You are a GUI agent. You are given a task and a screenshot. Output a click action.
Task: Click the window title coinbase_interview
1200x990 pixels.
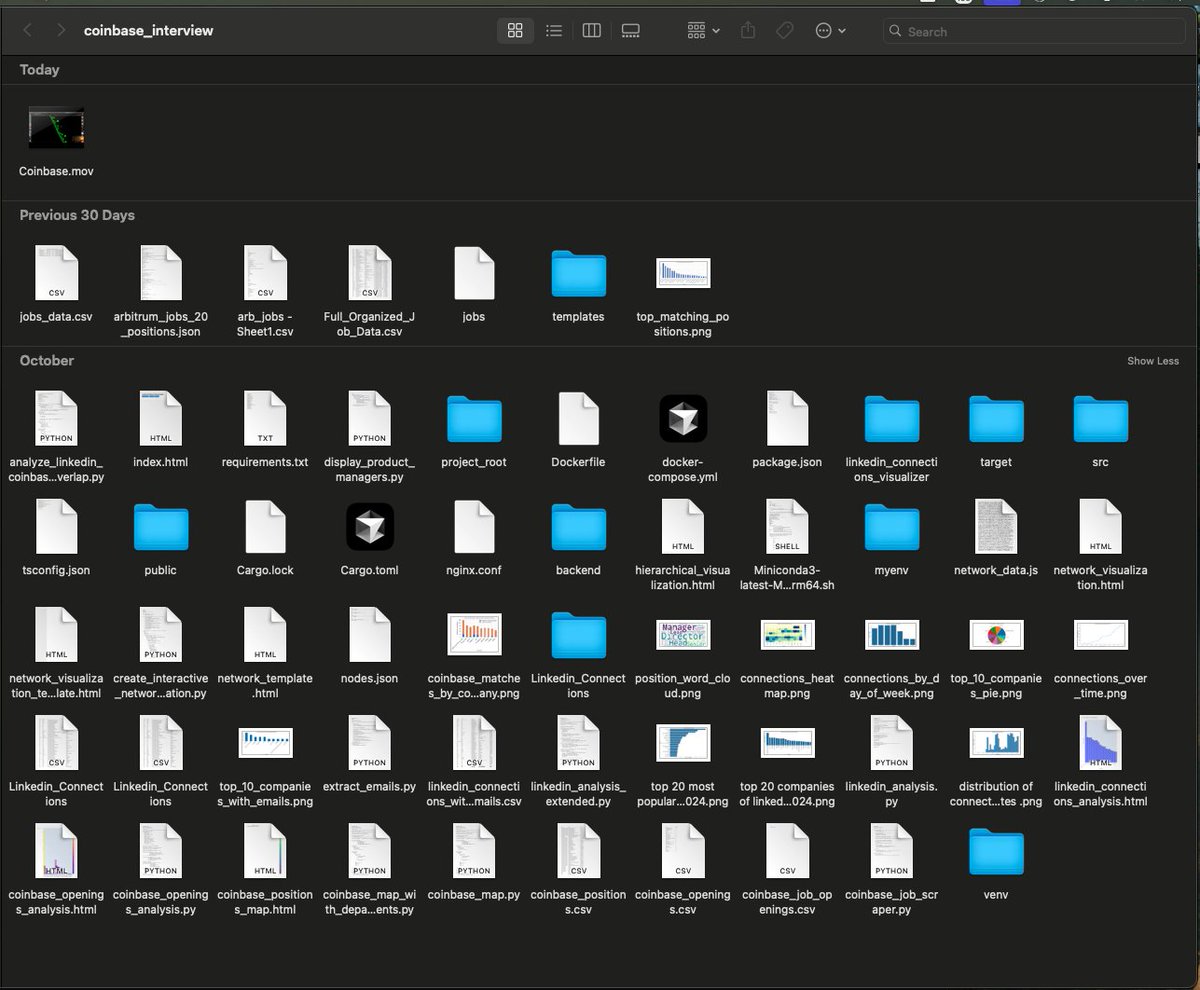click(x=149, y=31)
